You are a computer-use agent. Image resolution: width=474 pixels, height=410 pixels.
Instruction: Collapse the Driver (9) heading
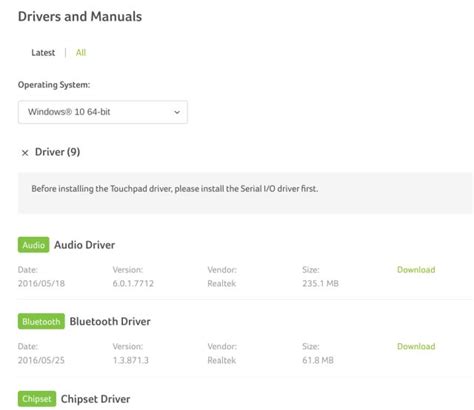(57, 152)
